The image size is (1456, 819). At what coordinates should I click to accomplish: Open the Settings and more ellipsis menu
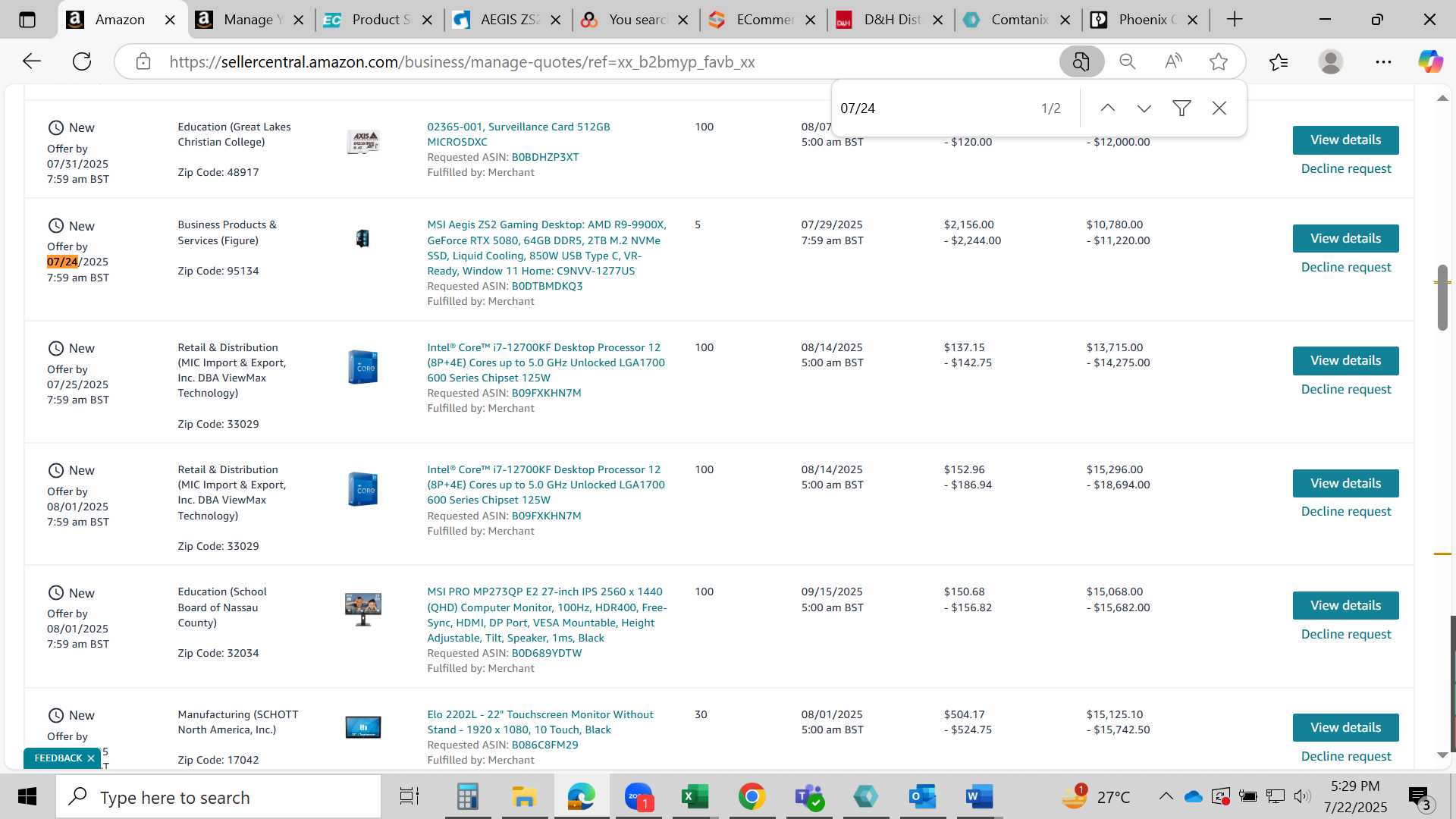tap(1383, 61)
